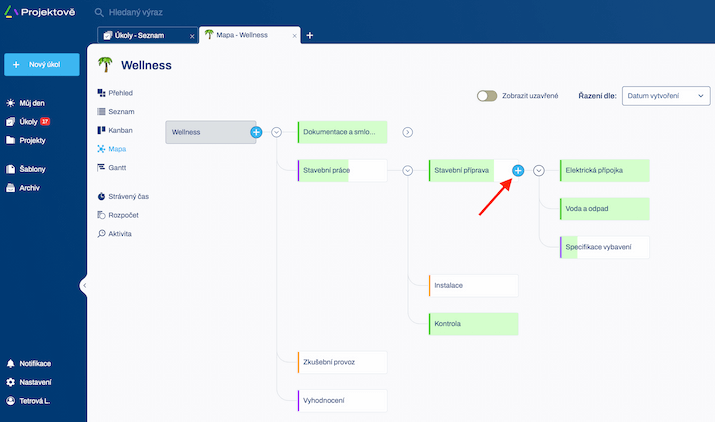
Task: Add a new tab with plus icon
Action: [310, 35]
